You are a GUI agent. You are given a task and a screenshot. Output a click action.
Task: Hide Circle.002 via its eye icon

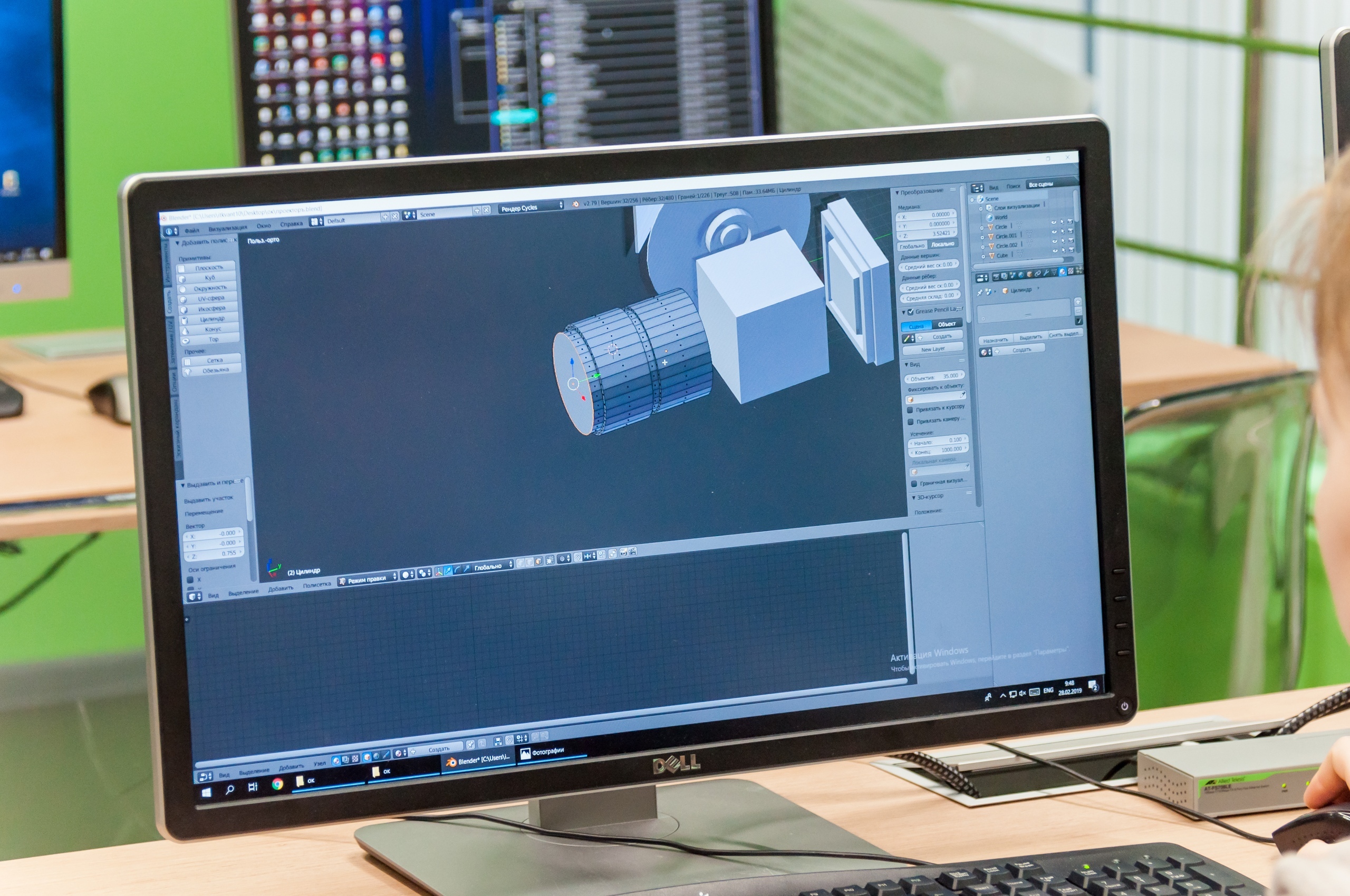[x=1055, y=240]
